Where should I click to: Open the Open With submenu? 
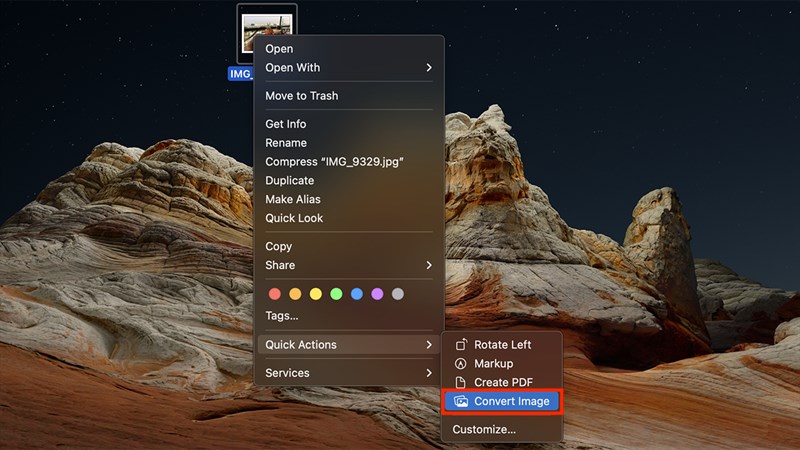point(348,68)
